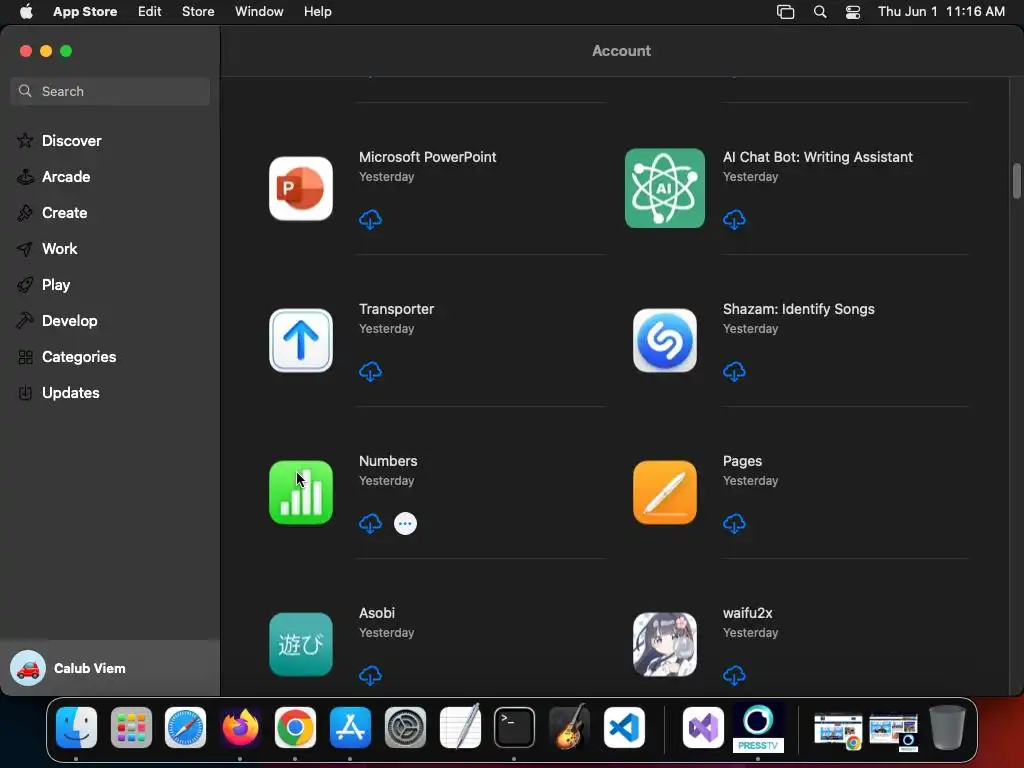The height and width of the screenshot is (768, 1024).
Task: Launch Firefox from the Dock
Action: (240, 728)
